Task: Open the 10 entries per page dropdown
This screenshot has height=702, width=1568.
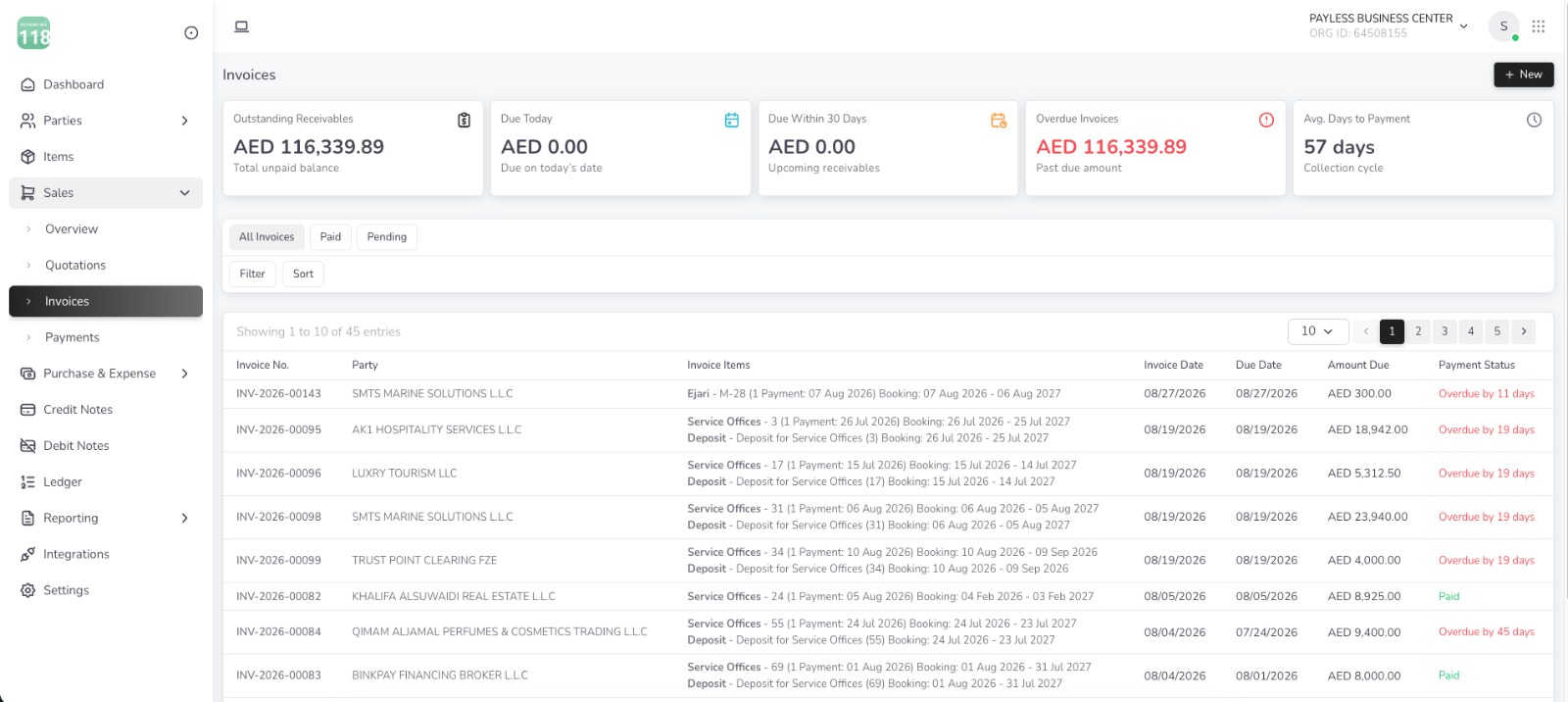Action: [x=1318, y=331]
